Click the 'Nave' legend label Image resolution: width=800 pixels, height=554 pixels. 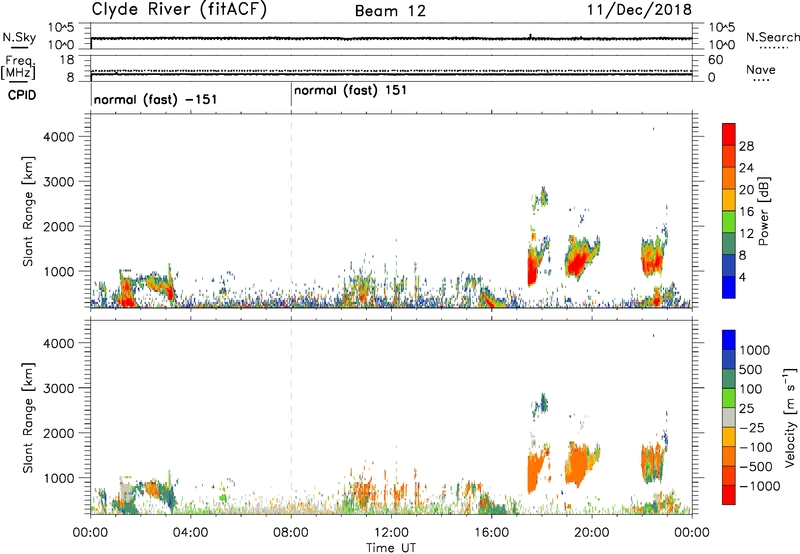(x=761, y=70)
